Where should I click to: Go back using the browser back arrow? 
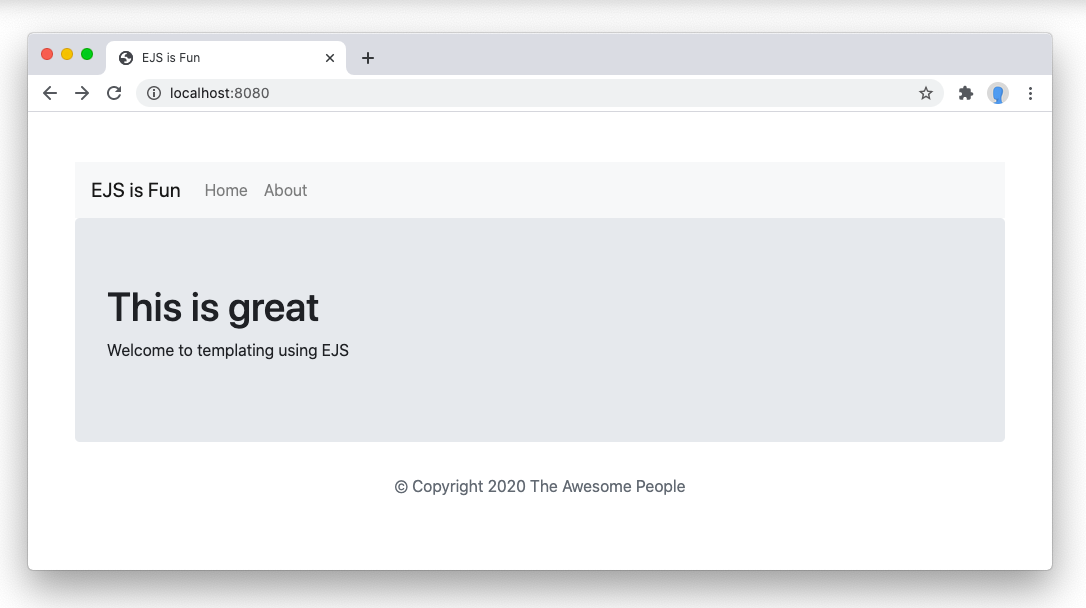click(x=50, y=93)
